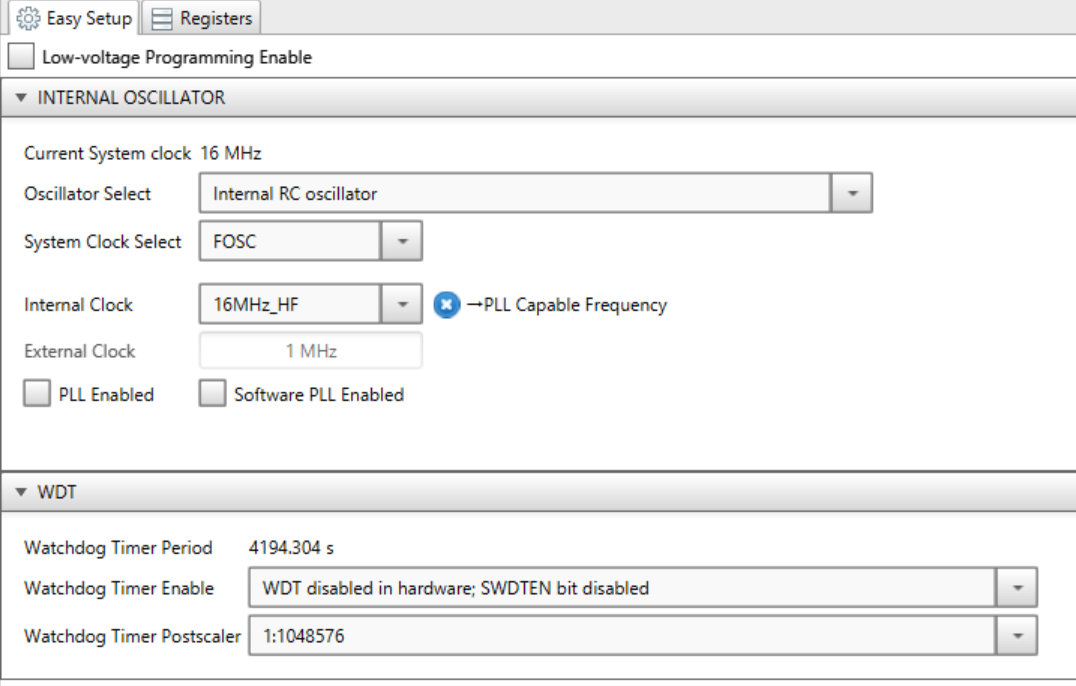
Task: Enable Low-voltage Programming checkbox
Action: pyautogui.click(x=22, y=57)
